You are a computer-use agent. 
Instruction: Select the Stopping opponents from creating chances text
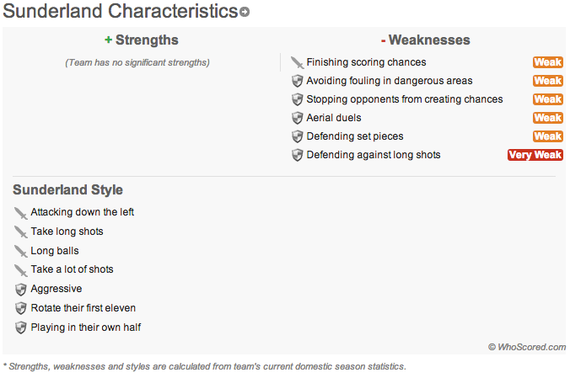405,99
